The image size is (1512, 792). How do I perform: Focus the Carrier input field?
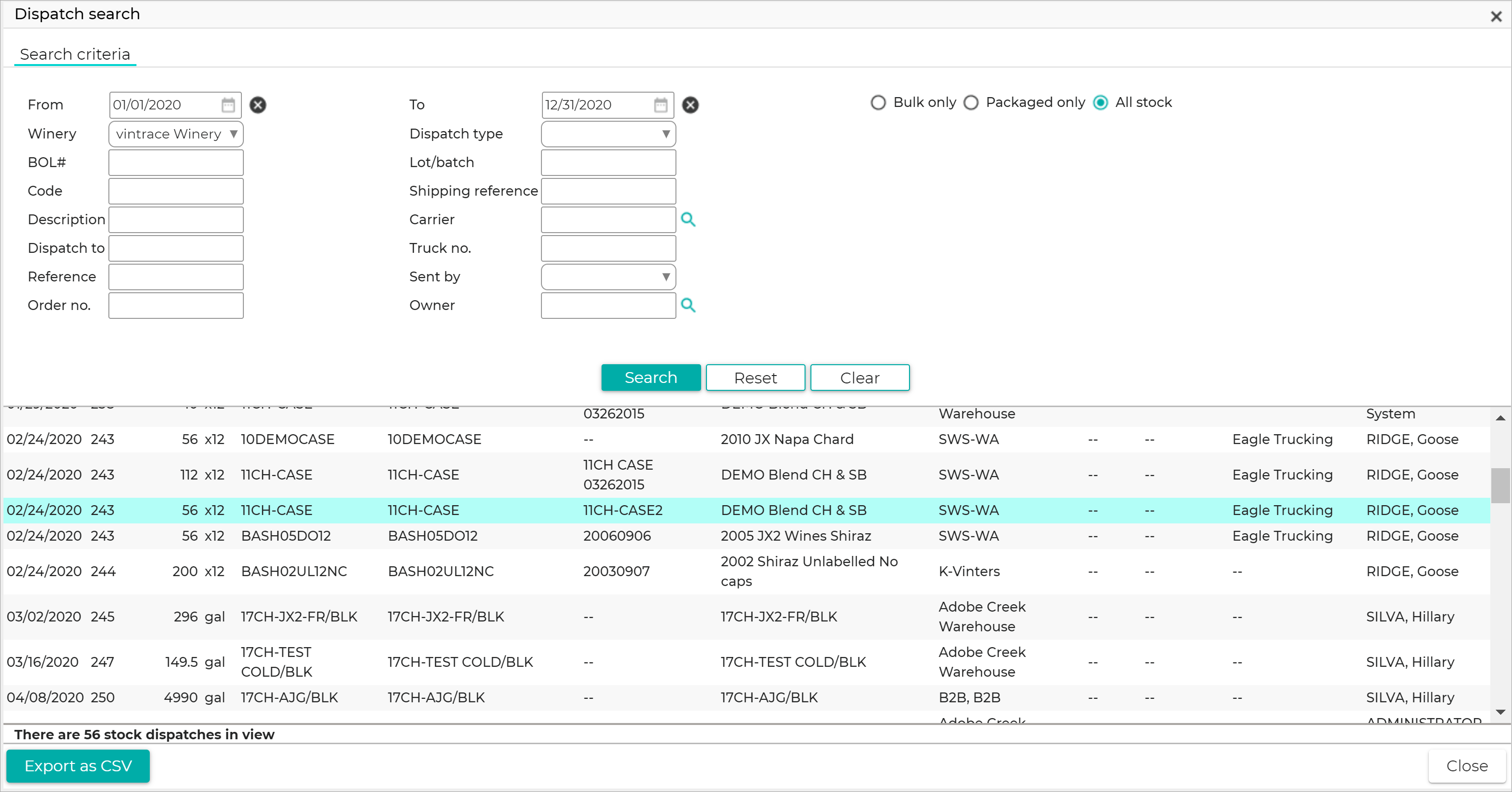click(608, 220)
